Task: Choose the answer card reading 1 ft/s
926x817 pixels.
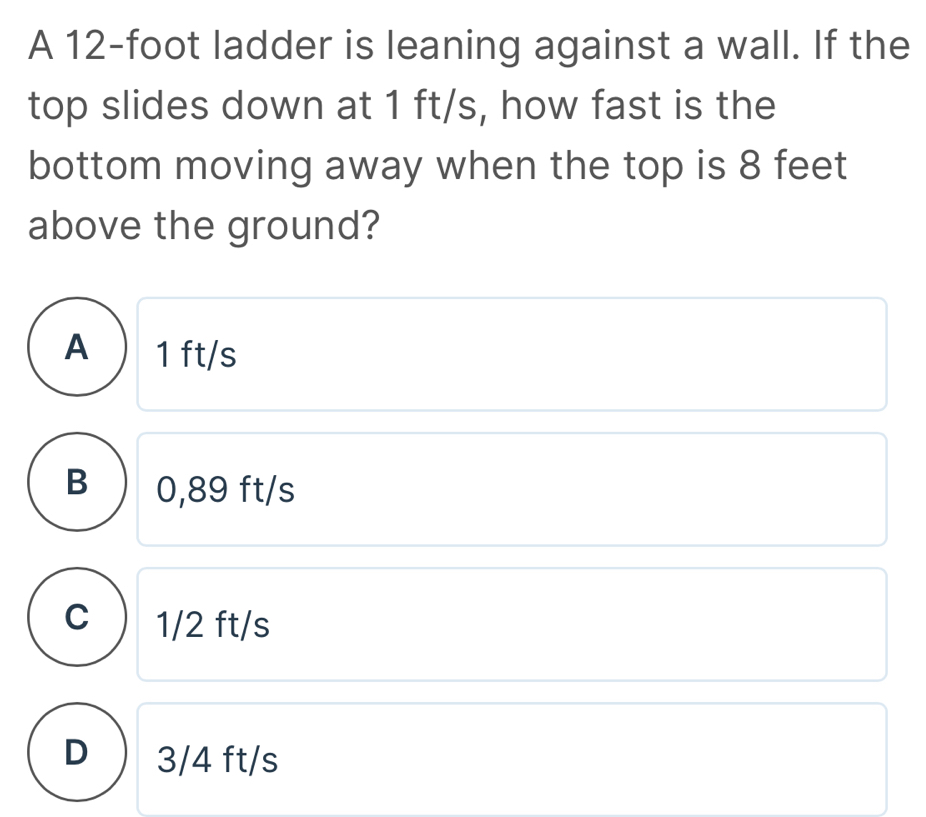Action: (x=512, y=353)
